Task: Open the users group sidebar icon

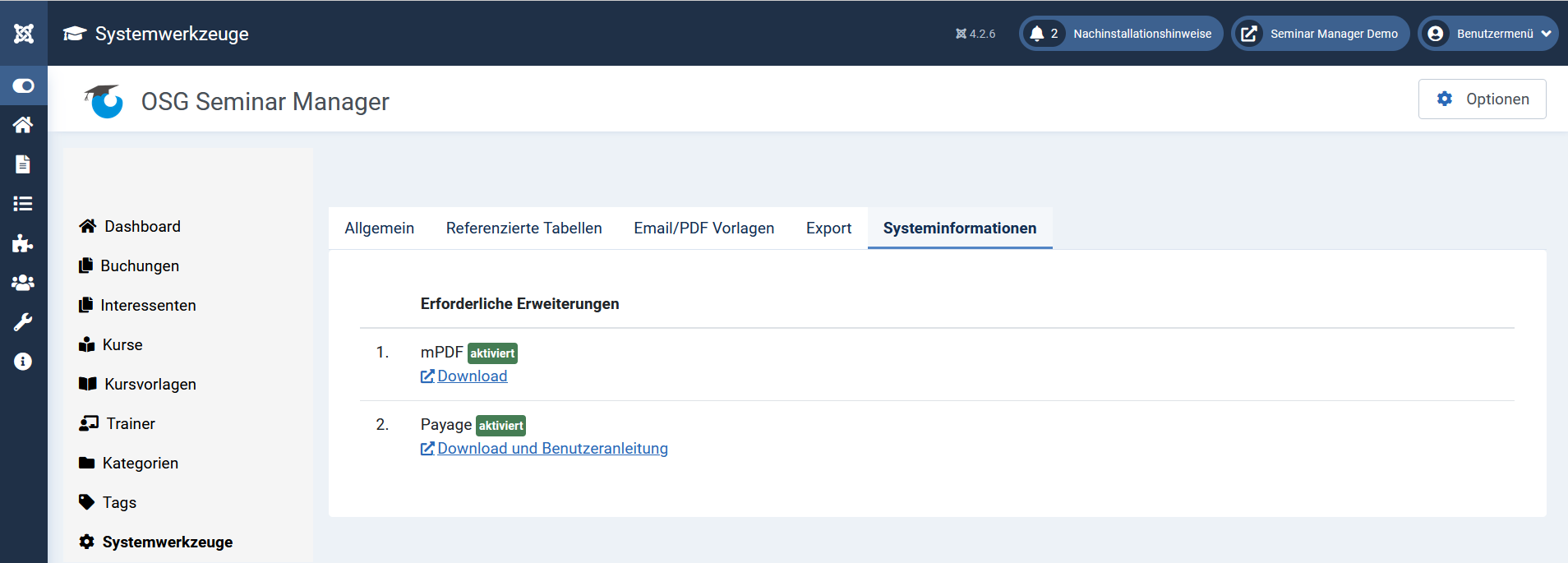Action: pos(23,283)
